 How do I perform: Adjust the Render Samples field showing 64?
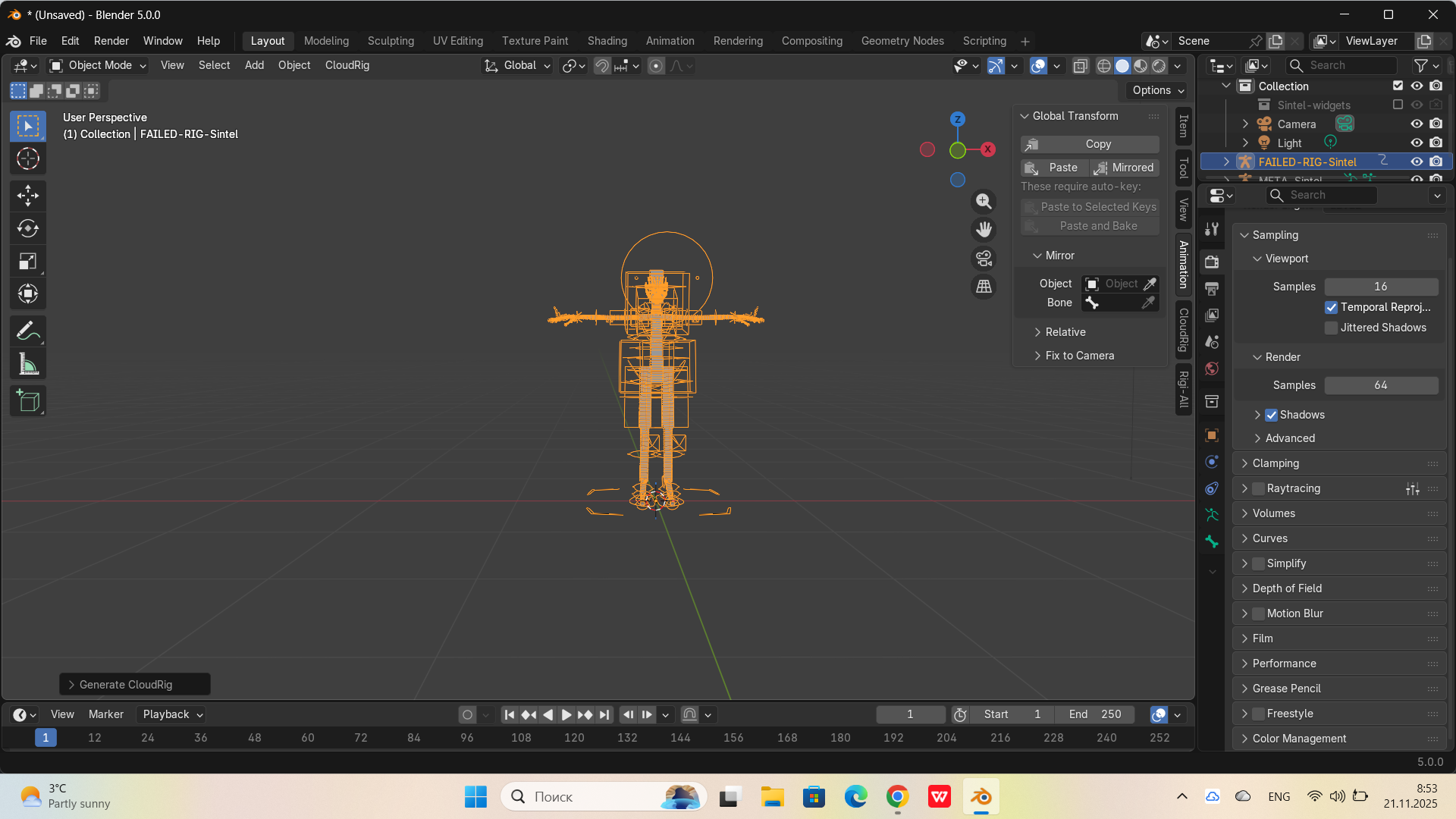(x=1381, y=385)
